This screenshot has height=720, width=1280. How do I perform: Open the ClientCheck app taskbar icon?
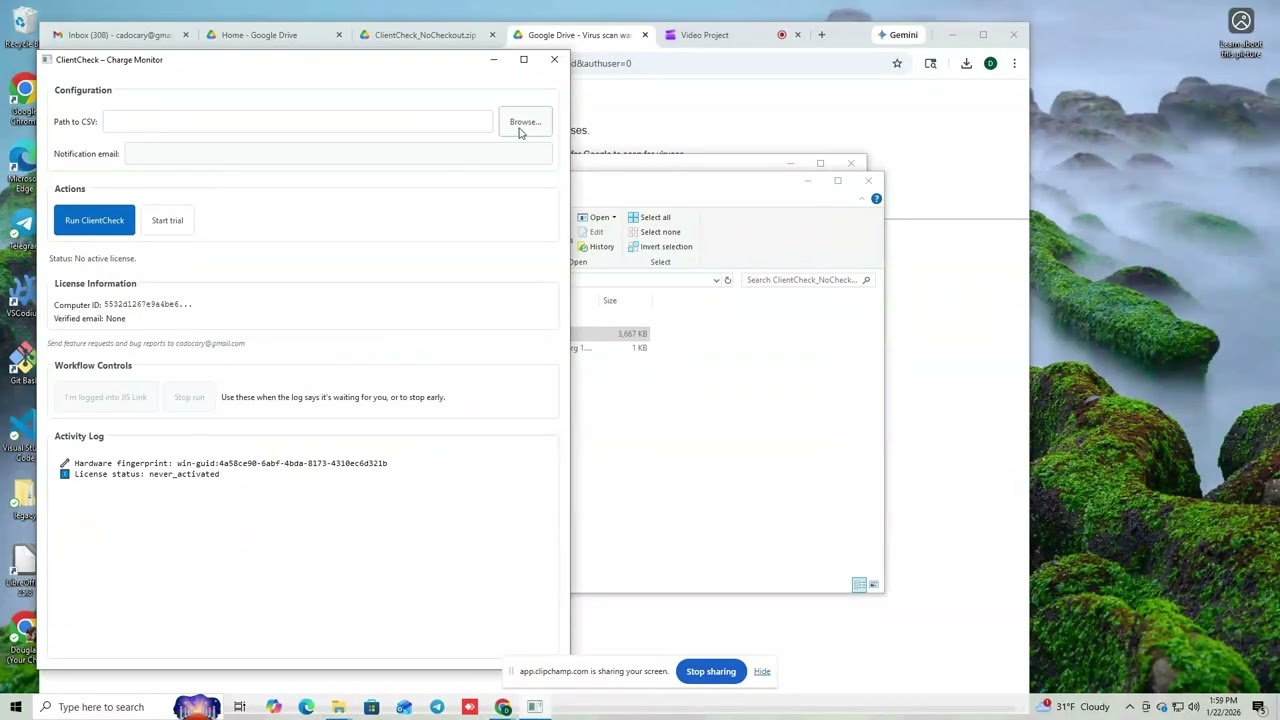pyautogui.click(x=535, y=707)
